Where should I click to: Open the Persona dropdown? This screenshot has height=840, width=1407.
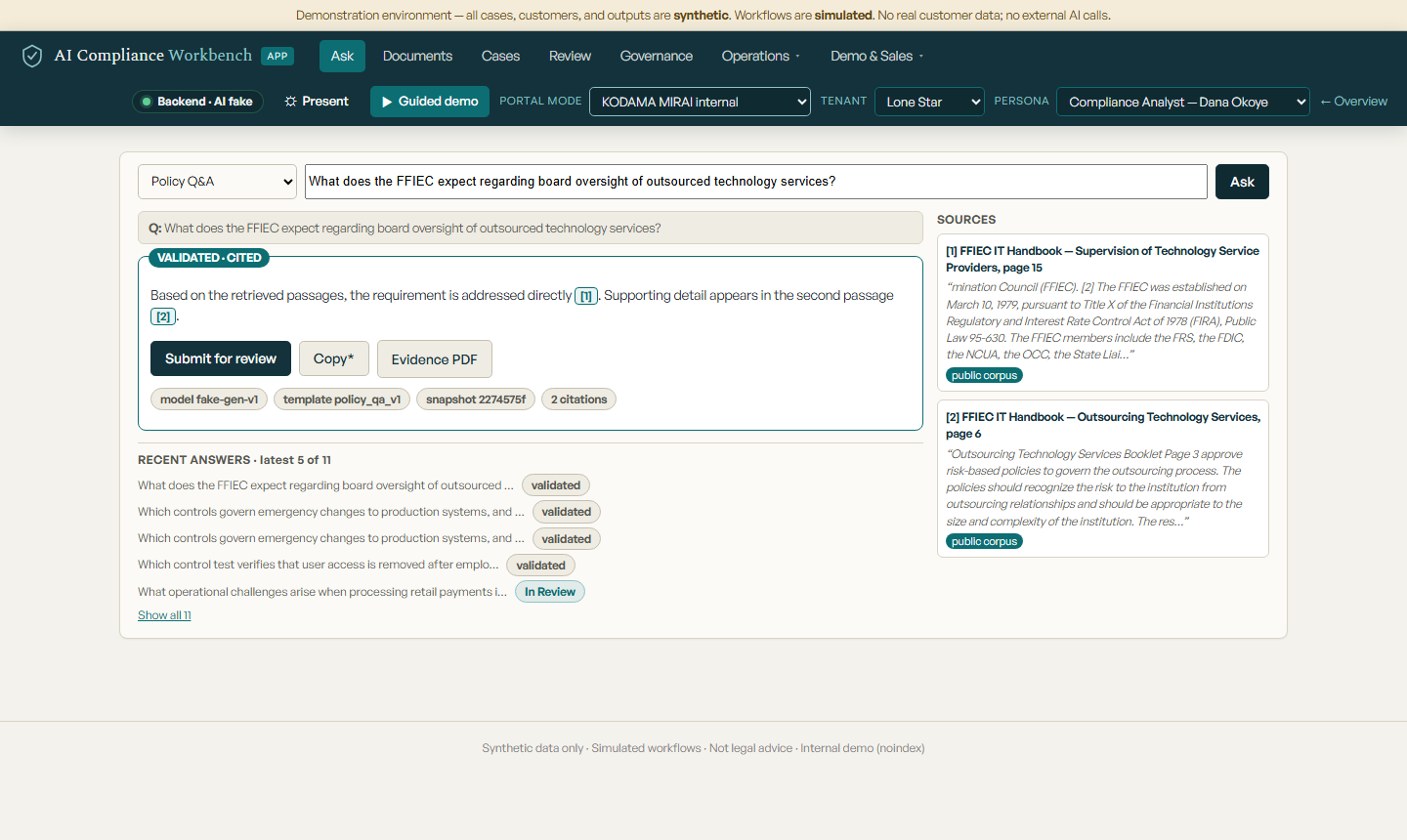[x=1183, y=102]
